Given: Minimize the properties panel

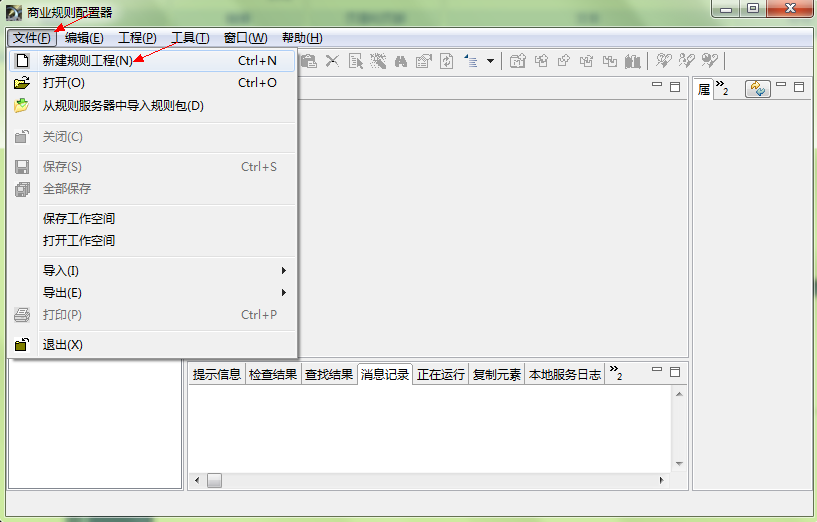Looking at the screenshot, I should (x=781, y=84).
